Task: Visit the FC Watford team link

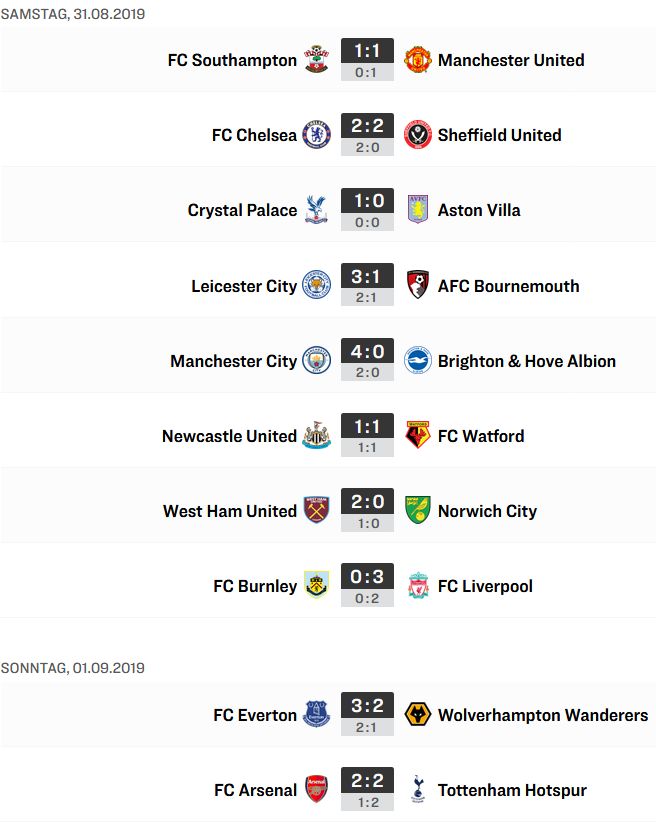Action: click(481, 436)
